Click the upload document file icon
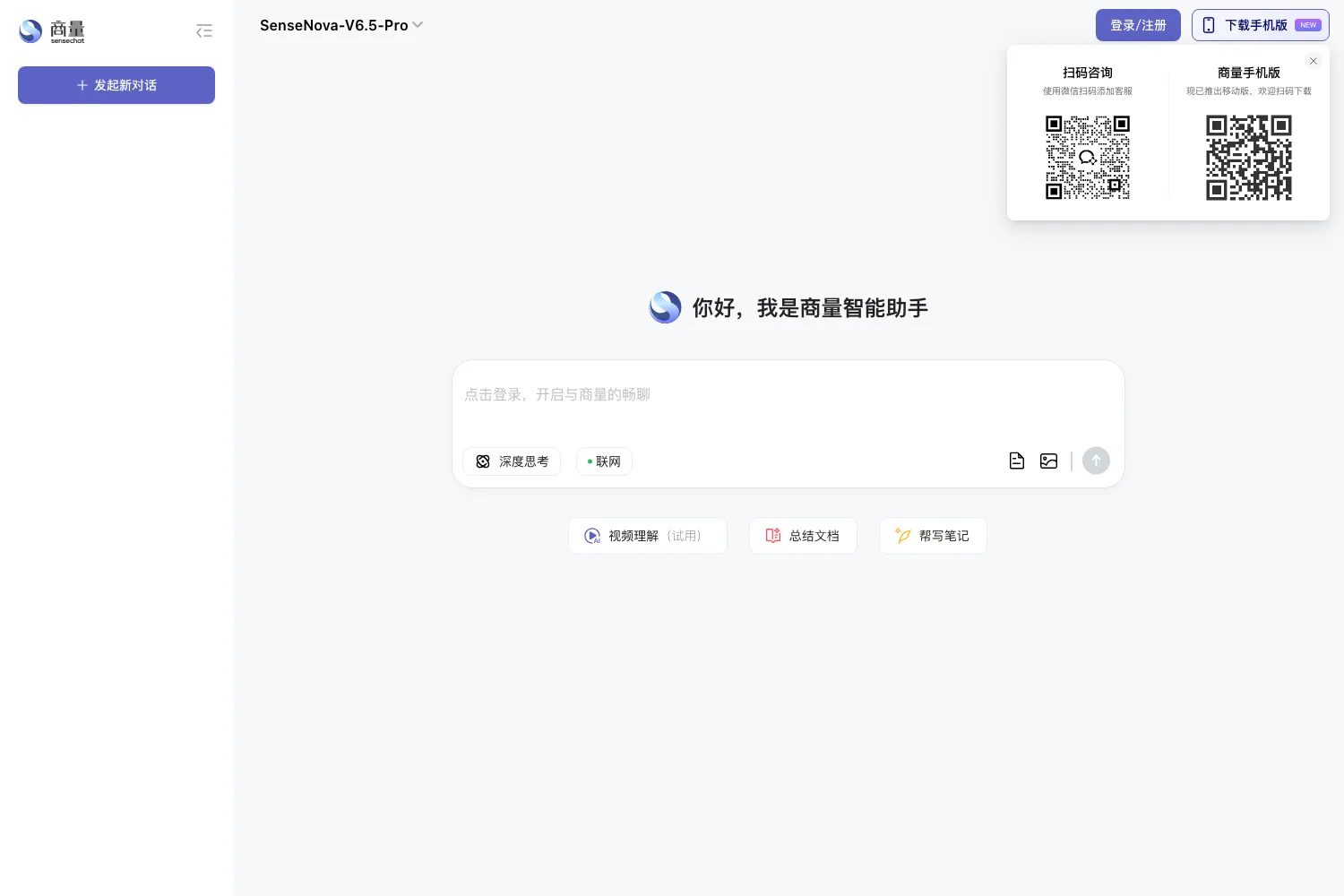The image size is (1344, 896). (x=1017, y=461)
